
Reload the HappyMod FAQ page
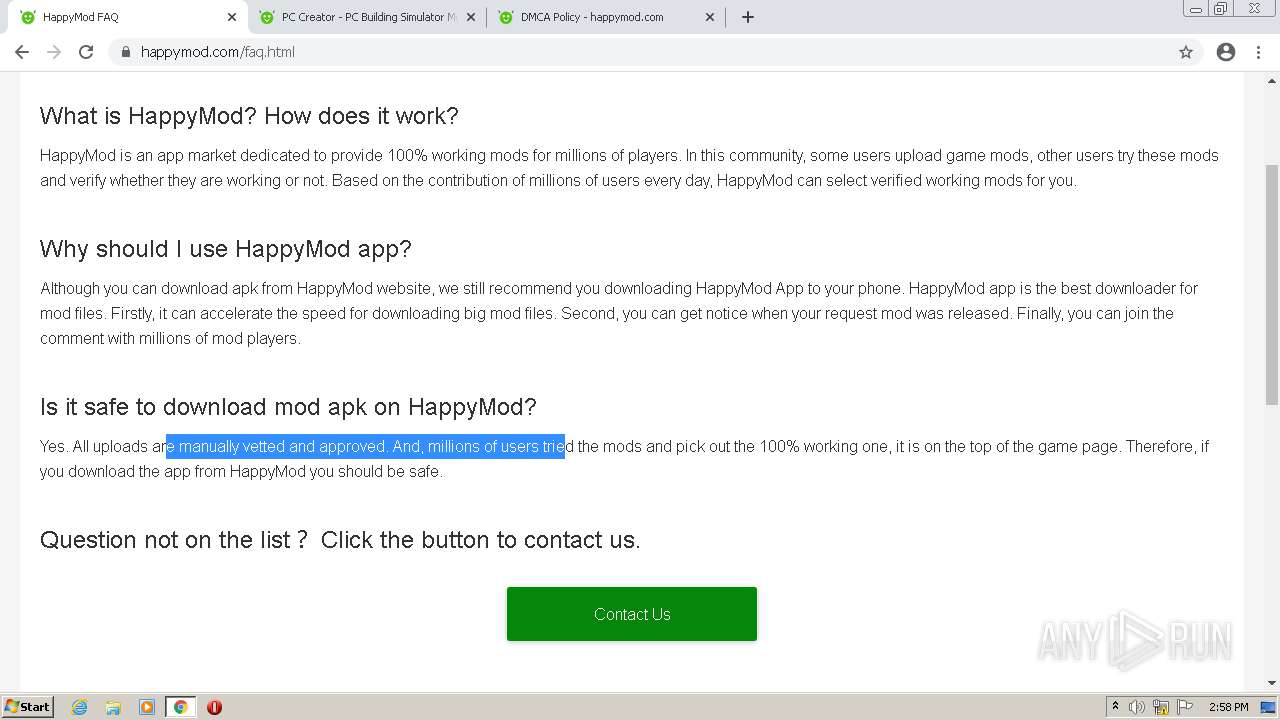click(x=86, y=52)
